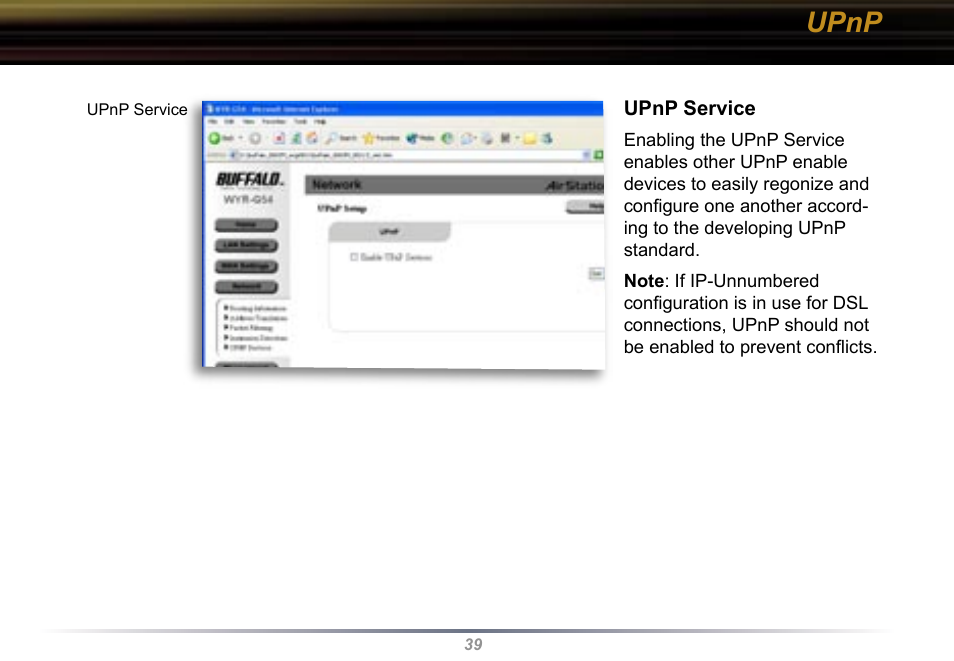Open the Help menu in Internet Explorer
The height and width of the screenshot is (661, 954).
pyautogui.click(x=320, y=122)
